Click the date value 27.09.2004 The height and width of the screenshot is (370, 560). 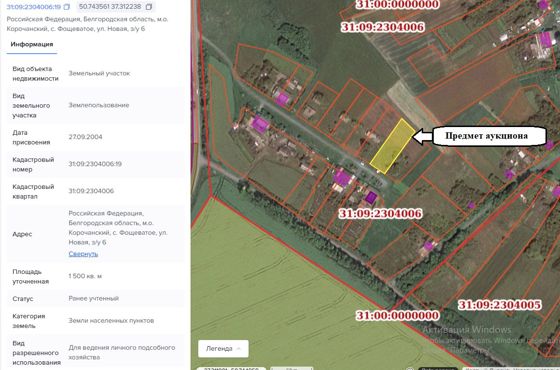click(x=85, y=137)
